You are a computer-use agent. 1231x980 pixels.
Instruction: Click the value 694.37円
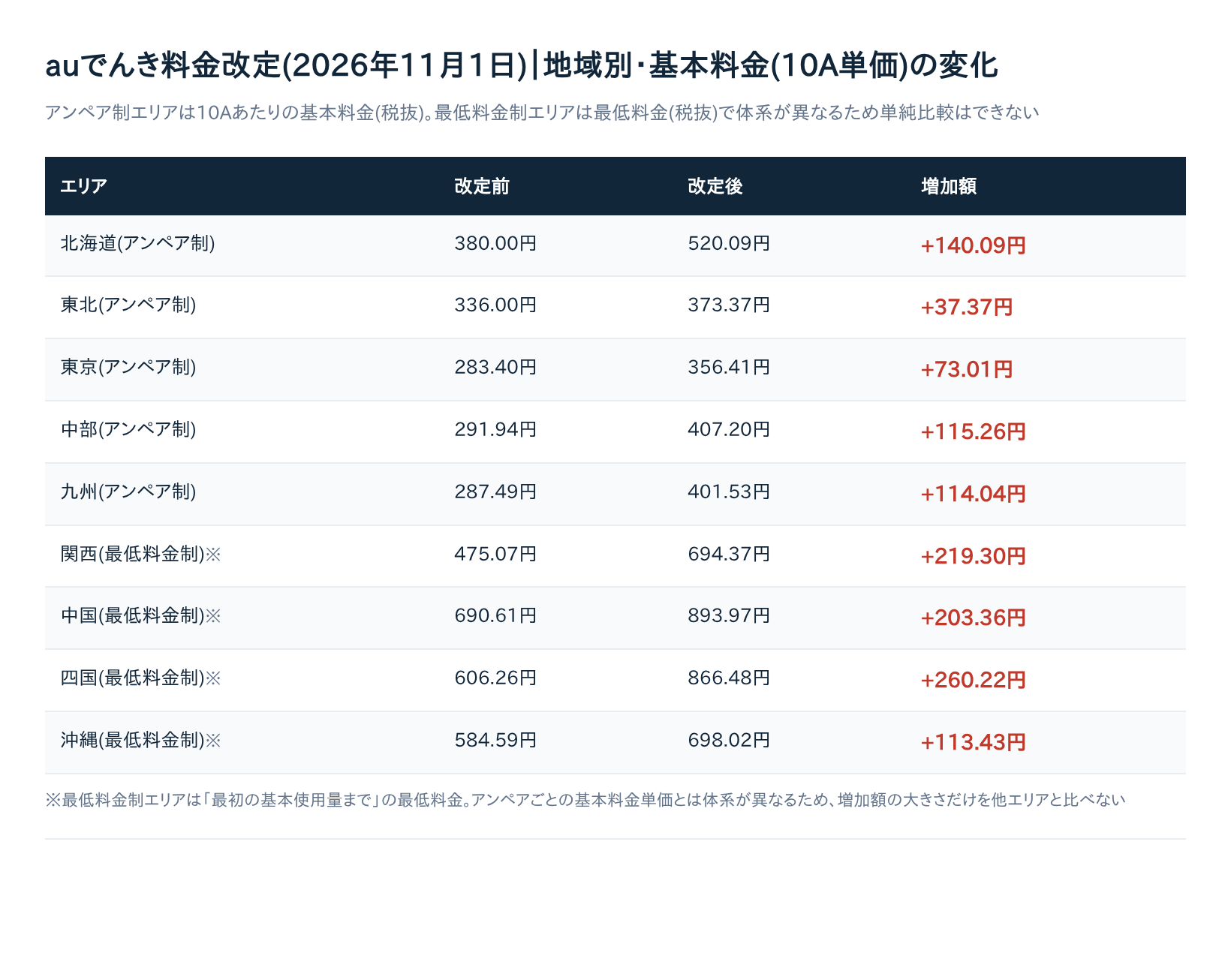click(729, 554)
